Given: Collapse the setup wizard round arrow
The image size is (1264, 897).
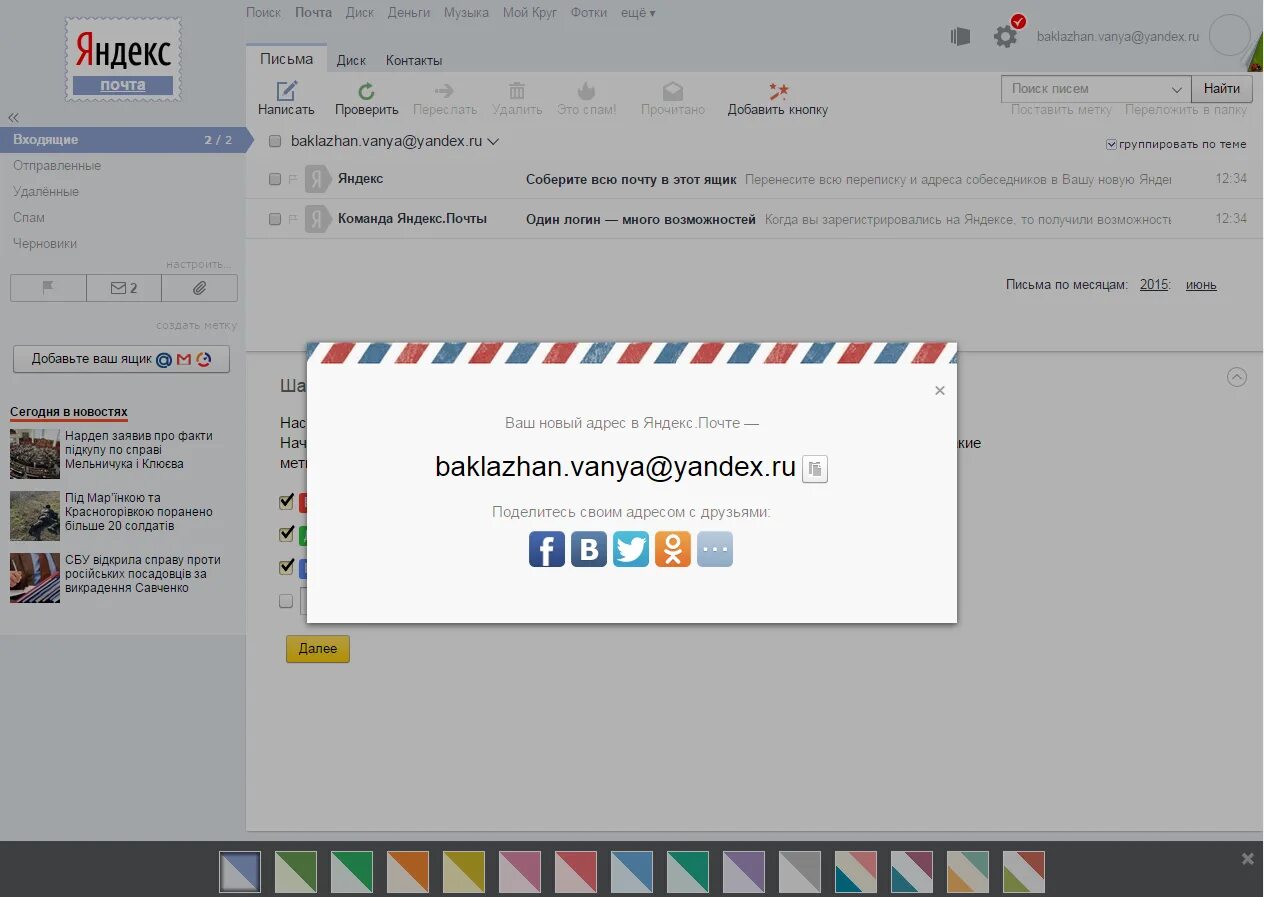Looking at the screenshot, I should pos(1237,377).
